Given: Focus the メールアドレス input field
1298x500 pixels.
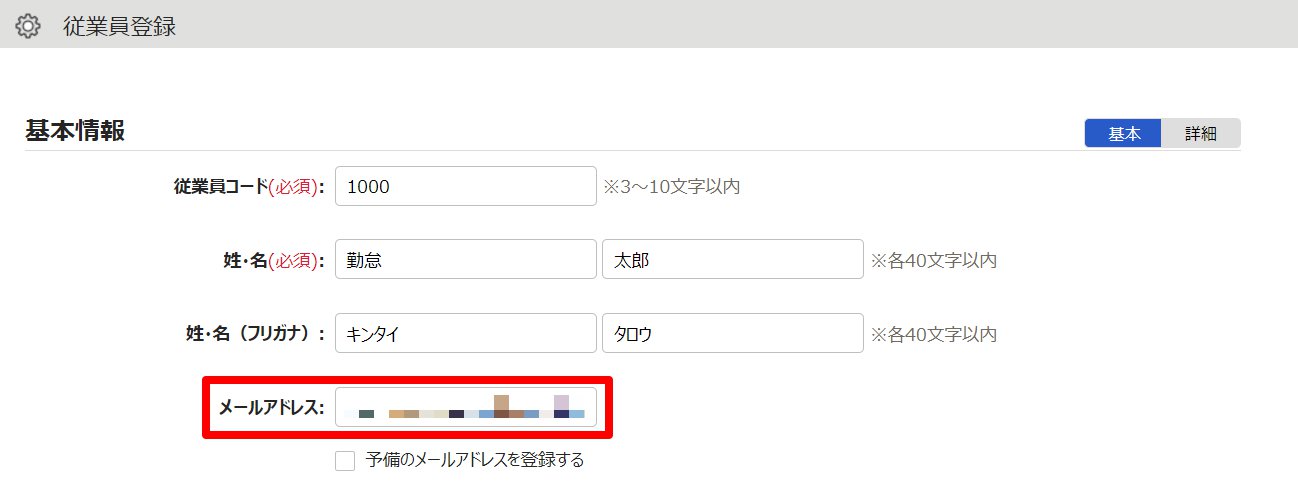Looking at the screenshot, I should click(x=465, y=407).
